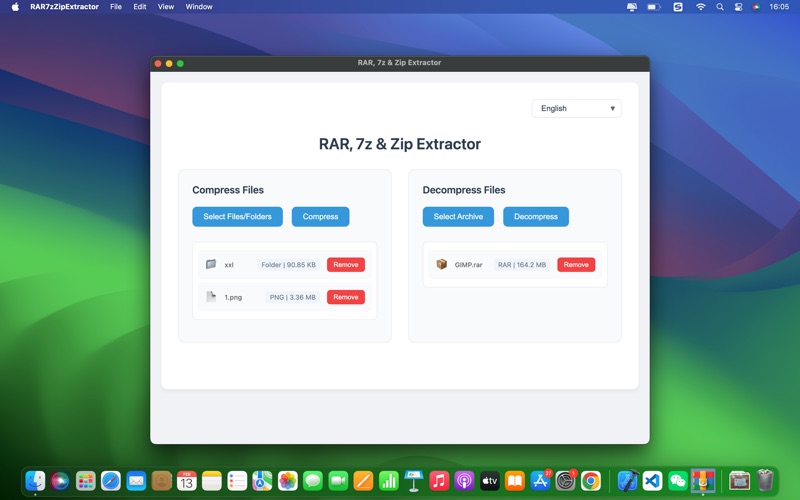Image resolution: width=800 pixels, height=500 pixels.
Task: Open WeChat from the dock
Action: coord(678,481)
